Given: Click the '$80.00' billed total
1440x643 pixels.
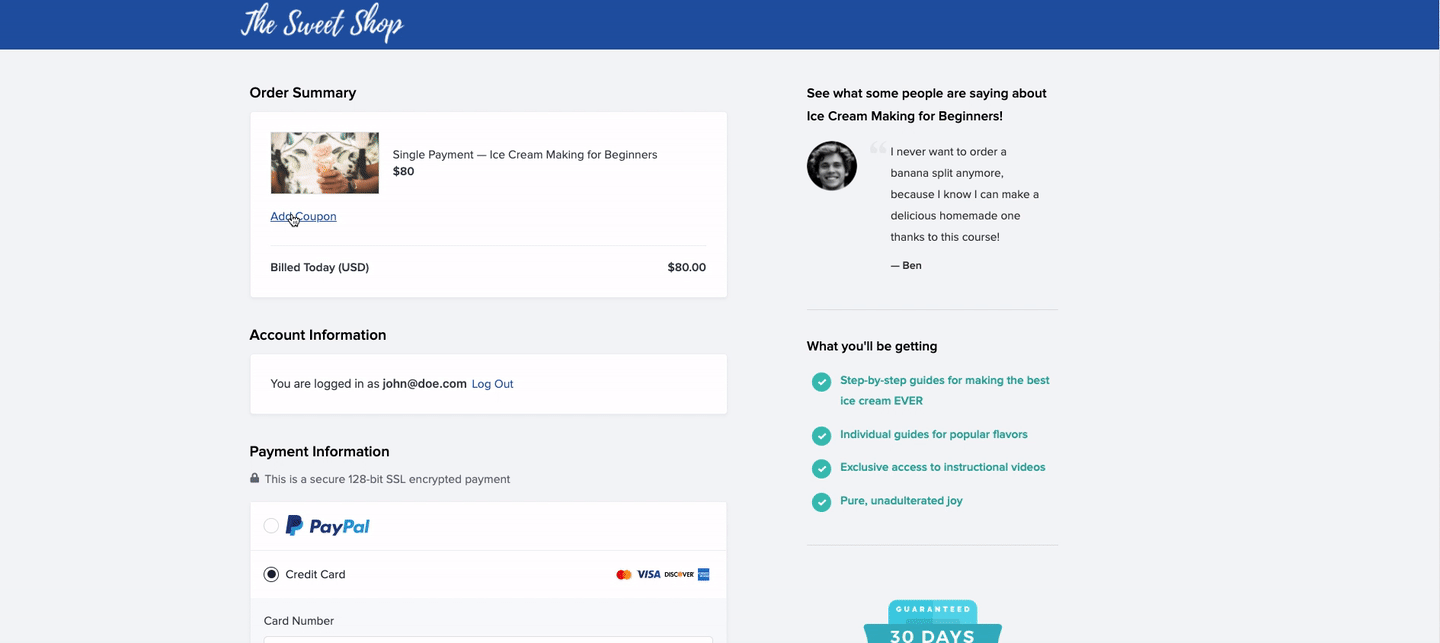Looking at the screenshot, I should [687, 268].
